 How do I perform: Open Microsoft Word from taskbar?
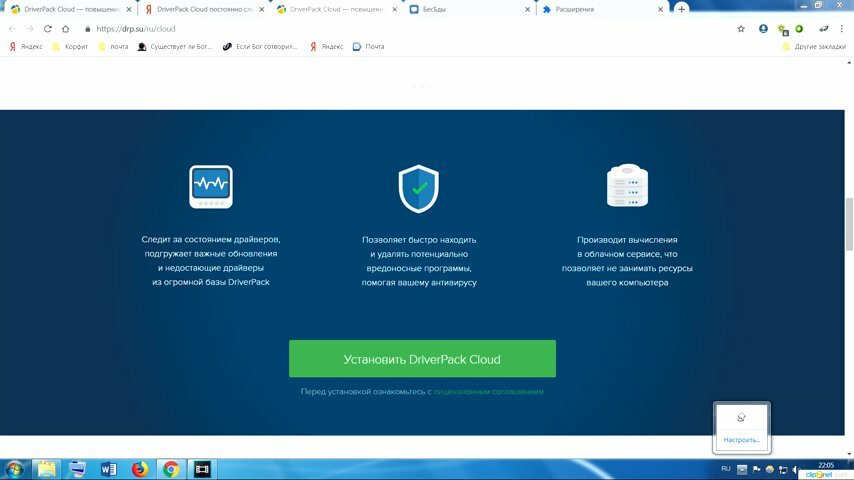point(108,469)
